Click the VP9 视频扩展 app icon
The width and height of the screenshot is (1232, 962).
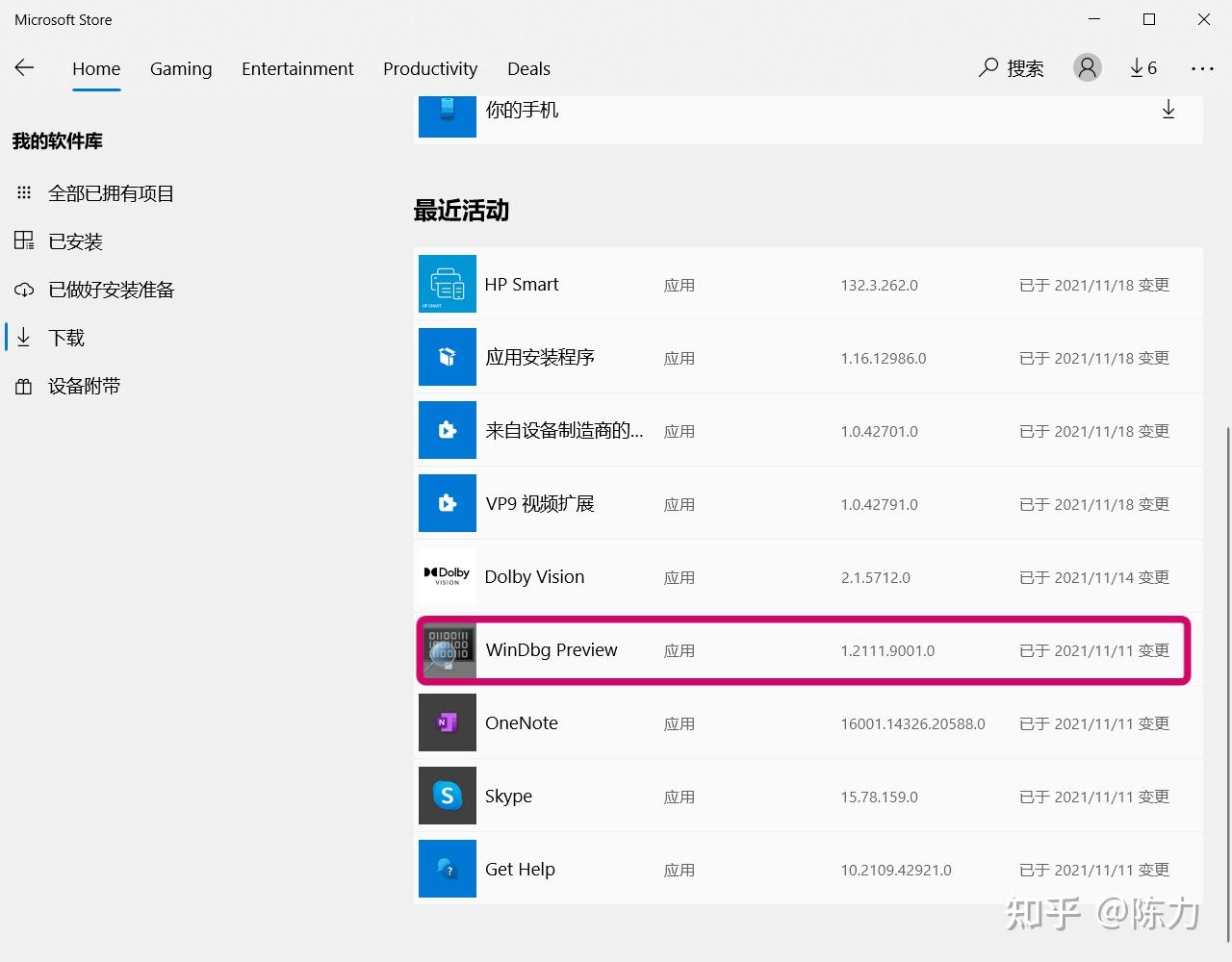447,503
